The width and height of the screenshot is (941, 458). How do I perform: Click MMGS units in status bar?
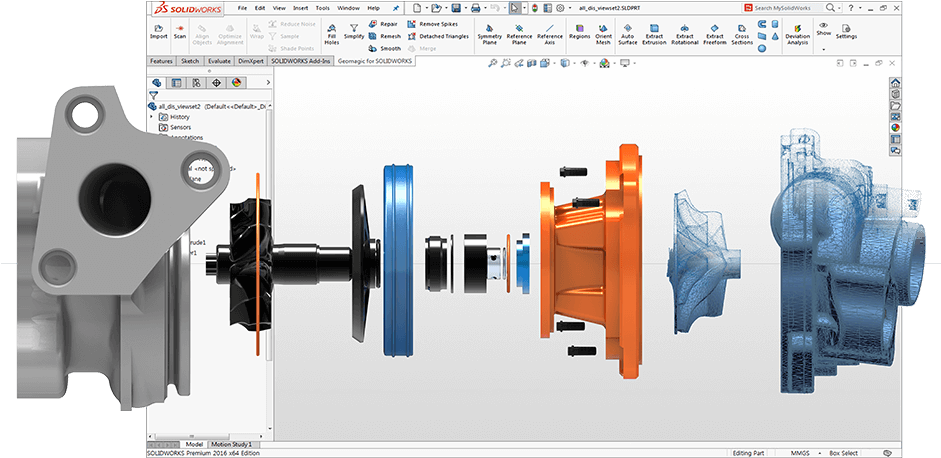pyautogui.click(x=799, y=453)
